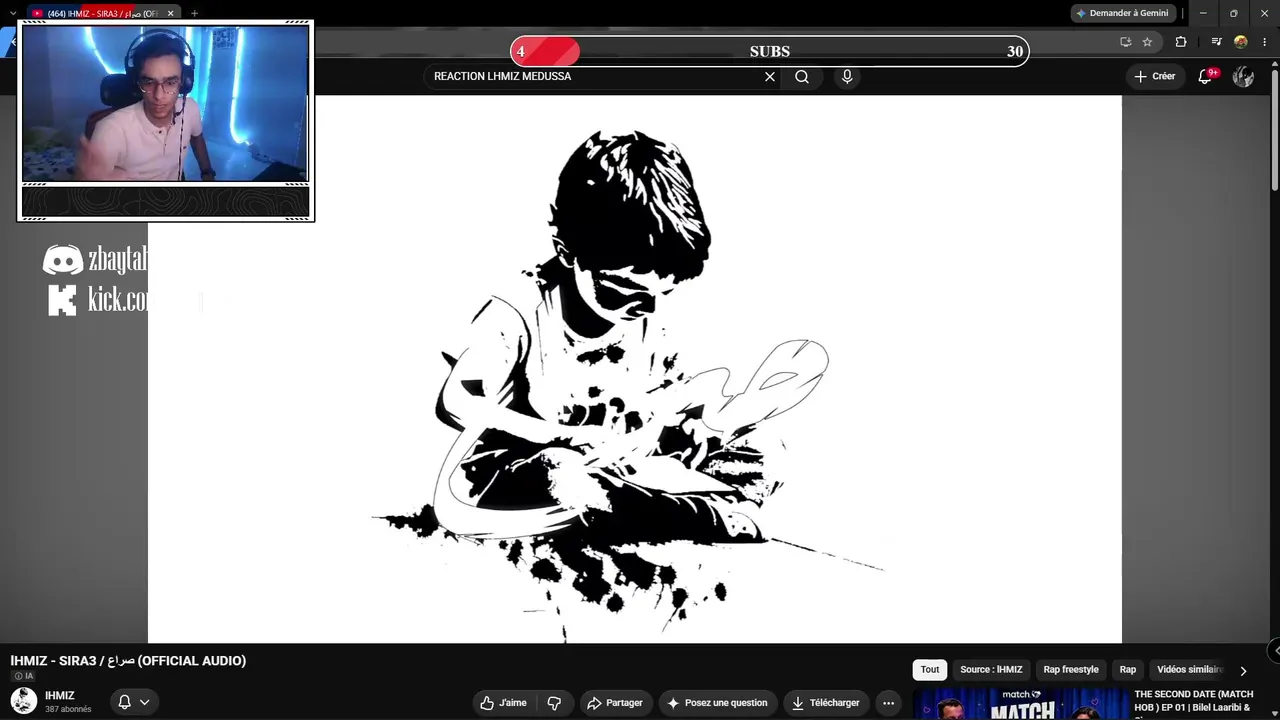Open THE SECOND DATE video title

pos(1193,701)
